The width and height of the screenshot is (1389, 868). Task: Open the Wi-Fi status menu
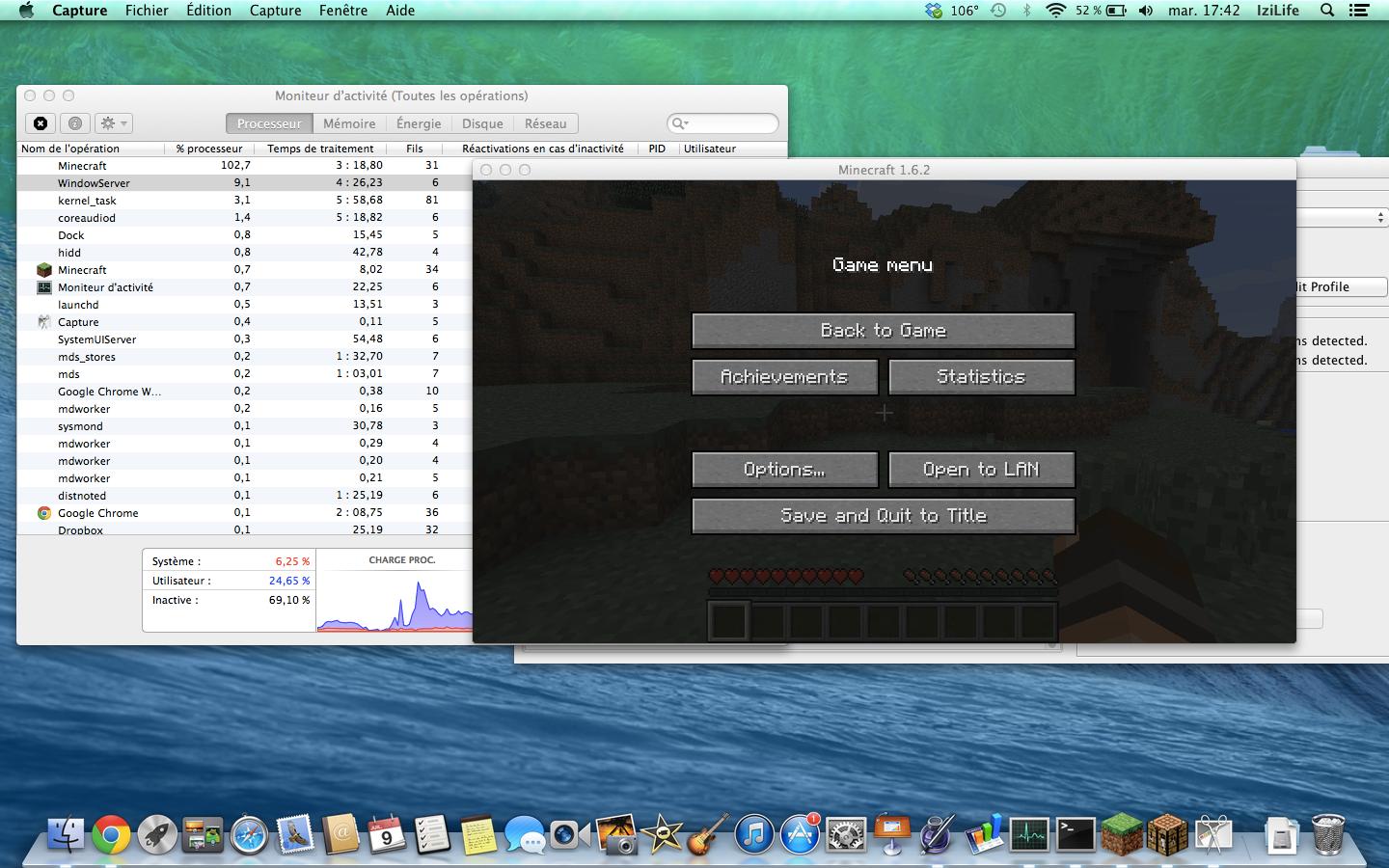(x=1055, y=11)
